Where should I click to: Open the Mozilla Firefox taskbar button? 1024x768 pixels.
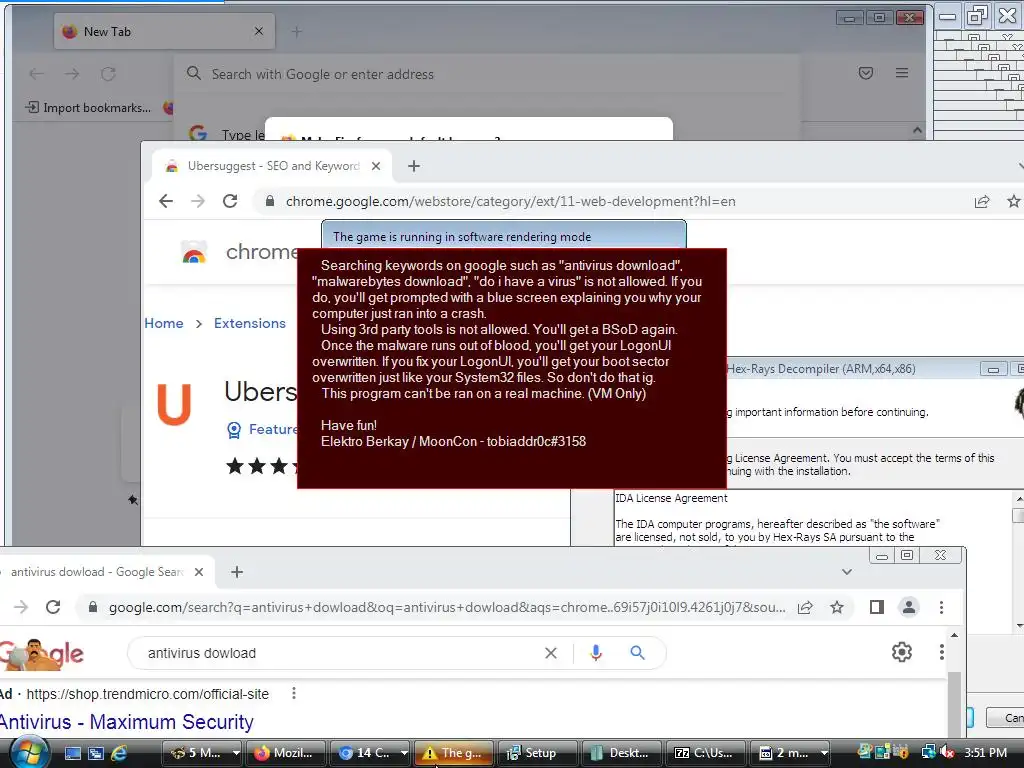pyautogui.click(x=285, y=753)
